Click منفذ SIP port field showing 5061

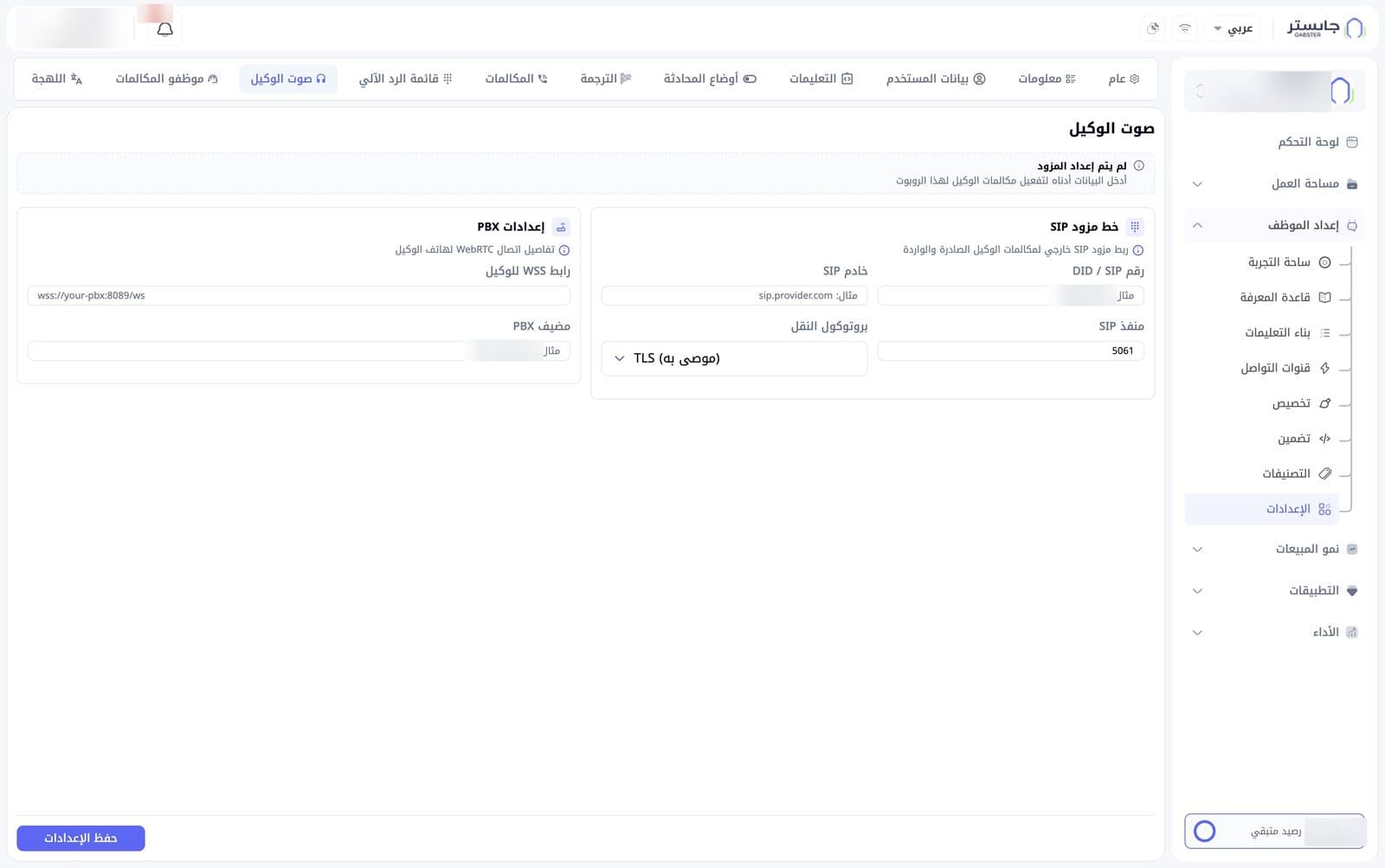tap(1011, 351)
